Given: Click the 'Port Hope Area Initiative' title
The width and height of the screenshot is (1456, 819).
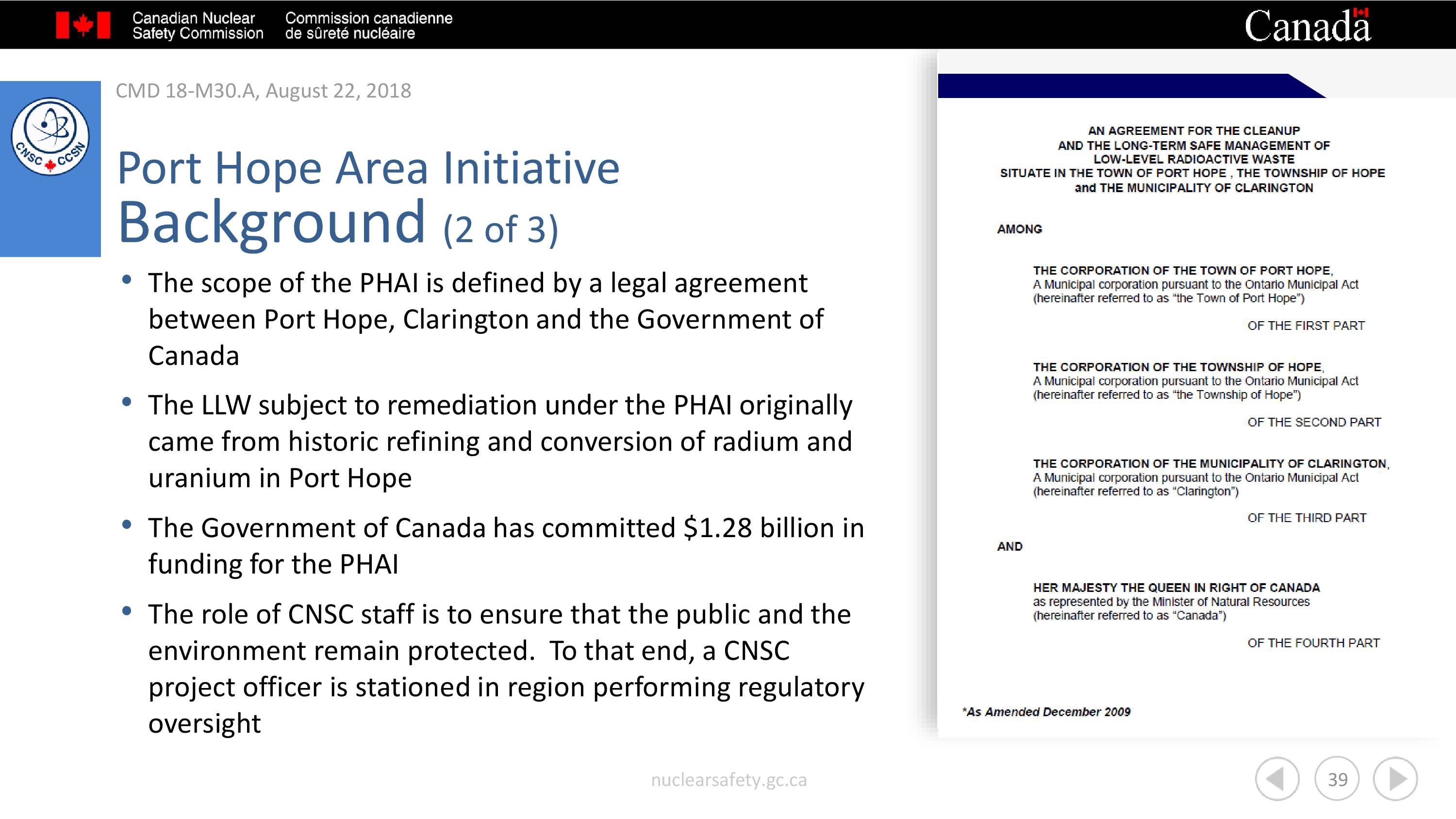Looking at the screenshot, I should click(x=368, y=168).
